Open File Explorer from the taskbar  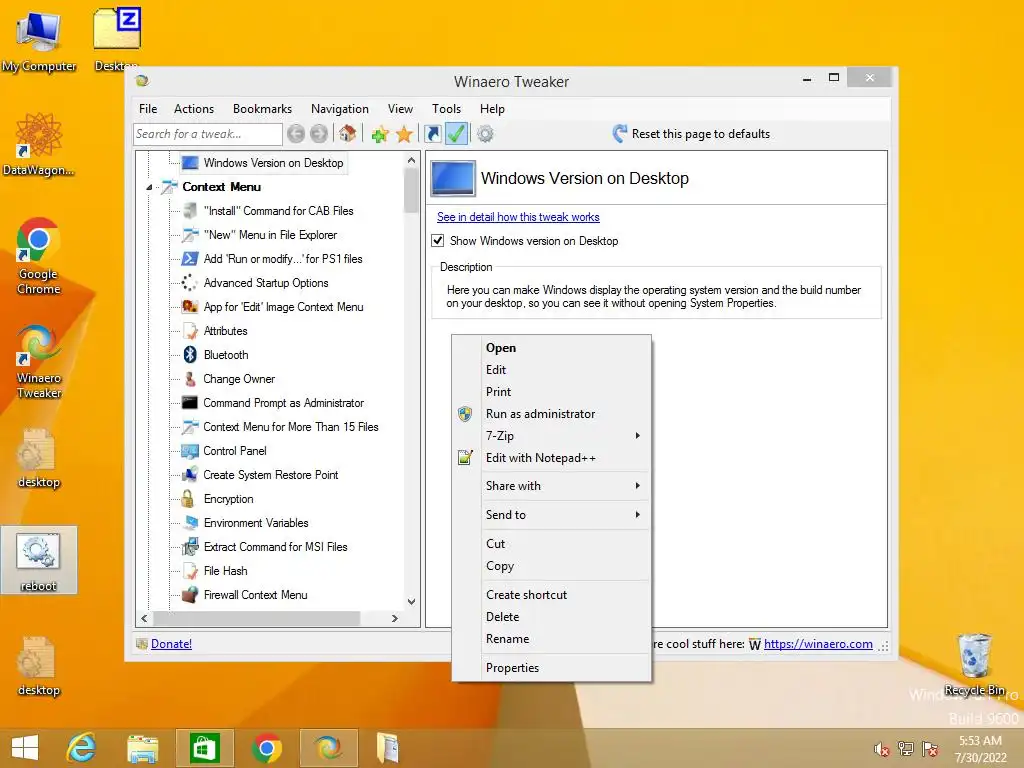click(142, 748)
